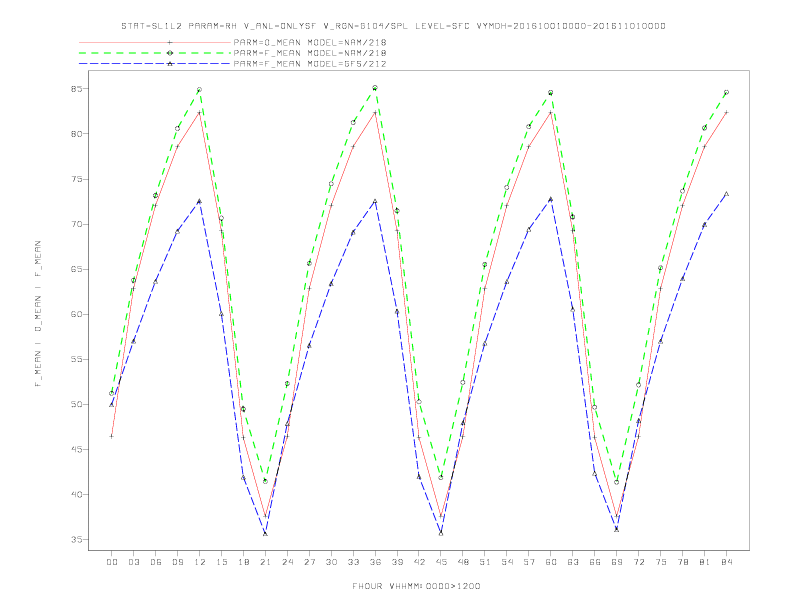Screen dimensions: 792x612
Task: Click y-axis tick label 60
Action: 77,314
